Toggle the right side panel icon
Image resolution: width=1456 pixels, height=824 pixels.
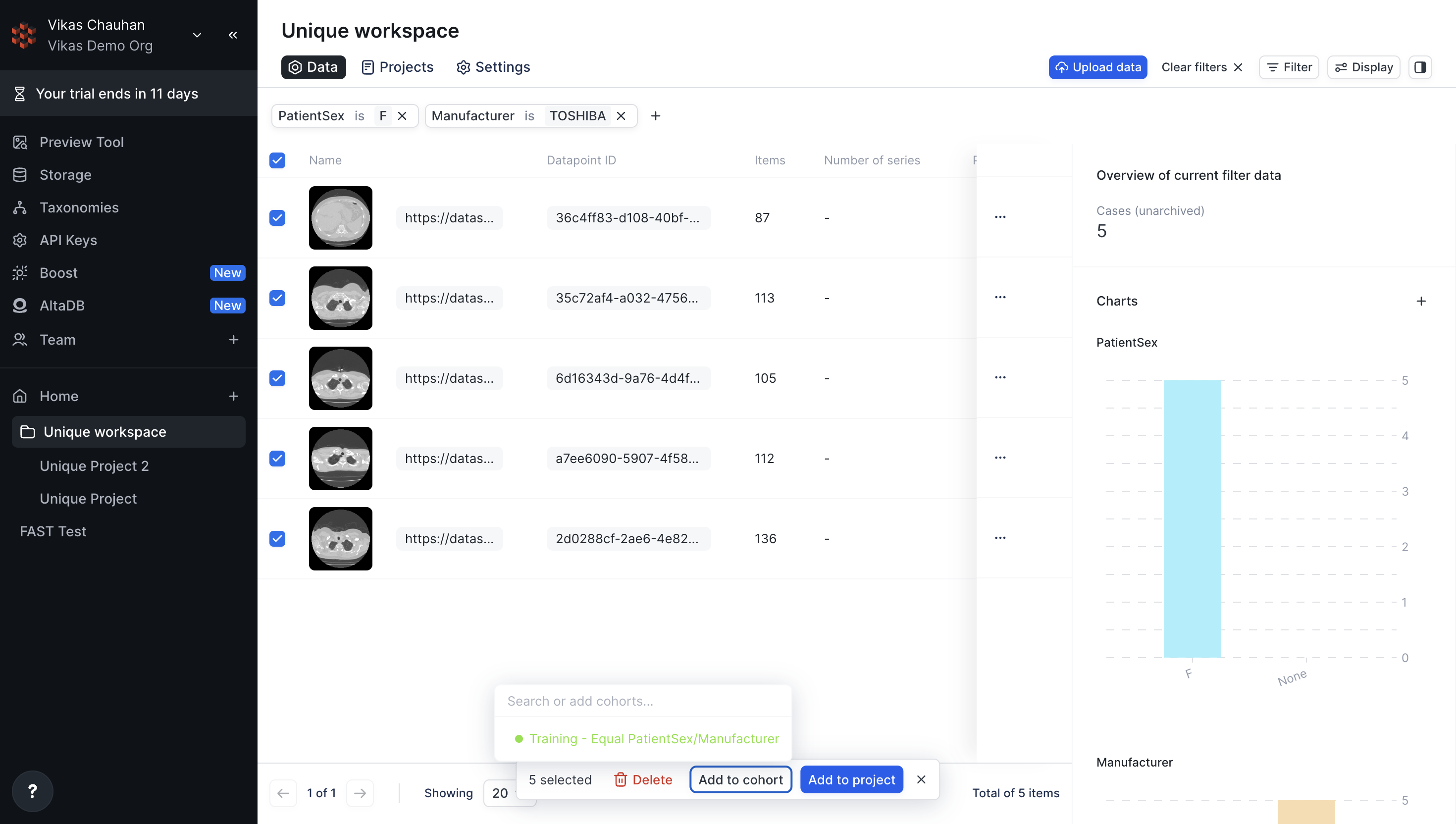pyautogui.click(x=1420, y=67)
